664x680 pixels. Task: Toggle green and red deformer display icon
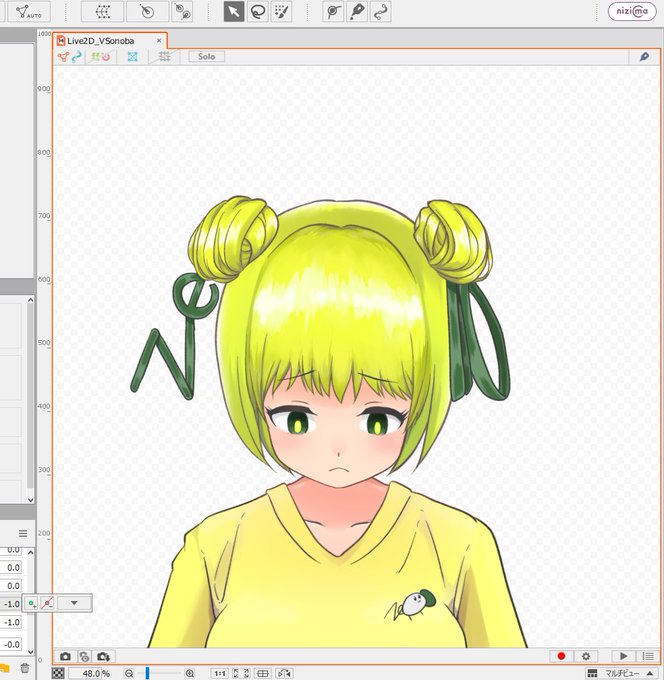tap(101, 57)
